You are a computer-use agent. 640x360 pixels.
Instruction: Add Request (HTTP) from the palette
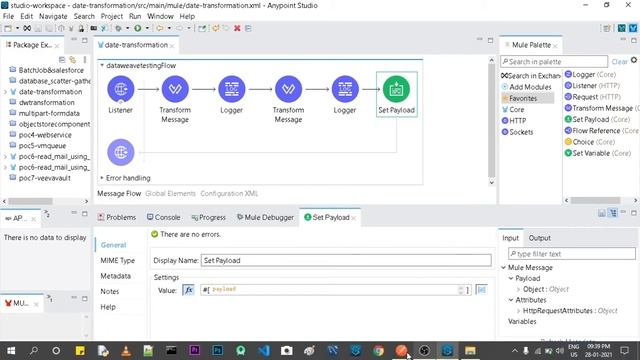(x=592, y=97)
